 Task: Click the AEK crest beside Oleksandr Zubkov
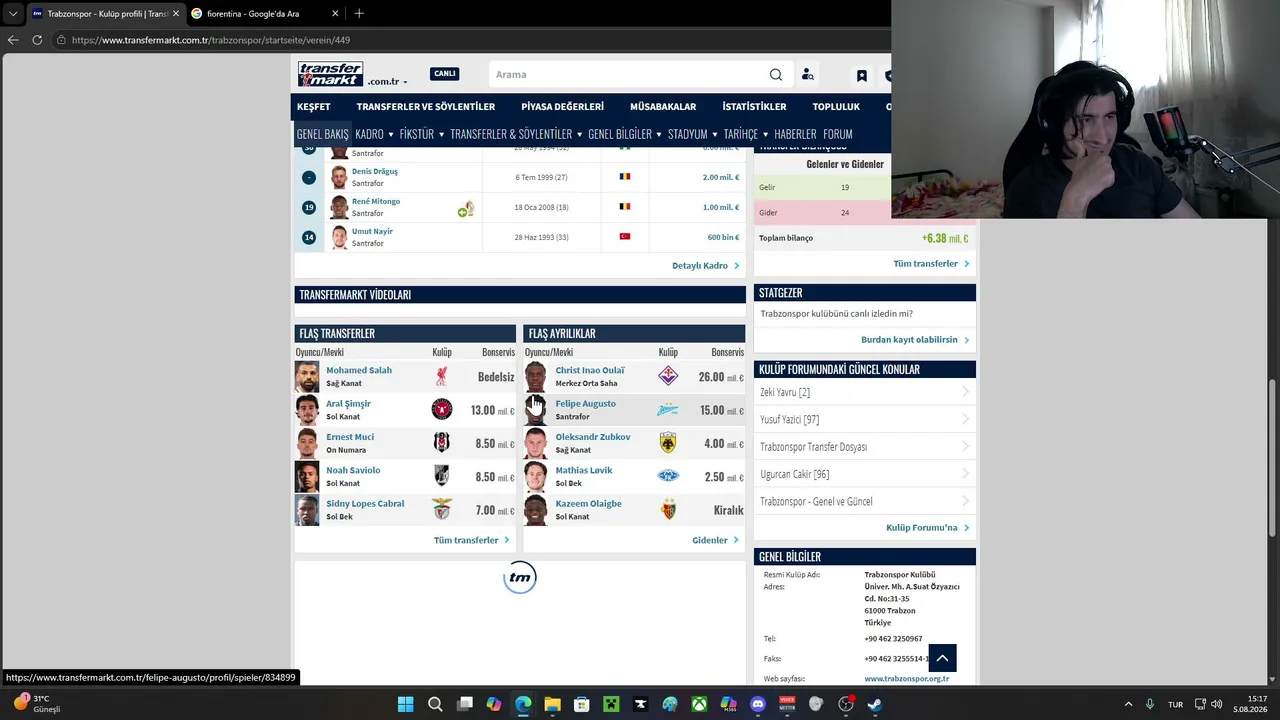click(668, 443)
